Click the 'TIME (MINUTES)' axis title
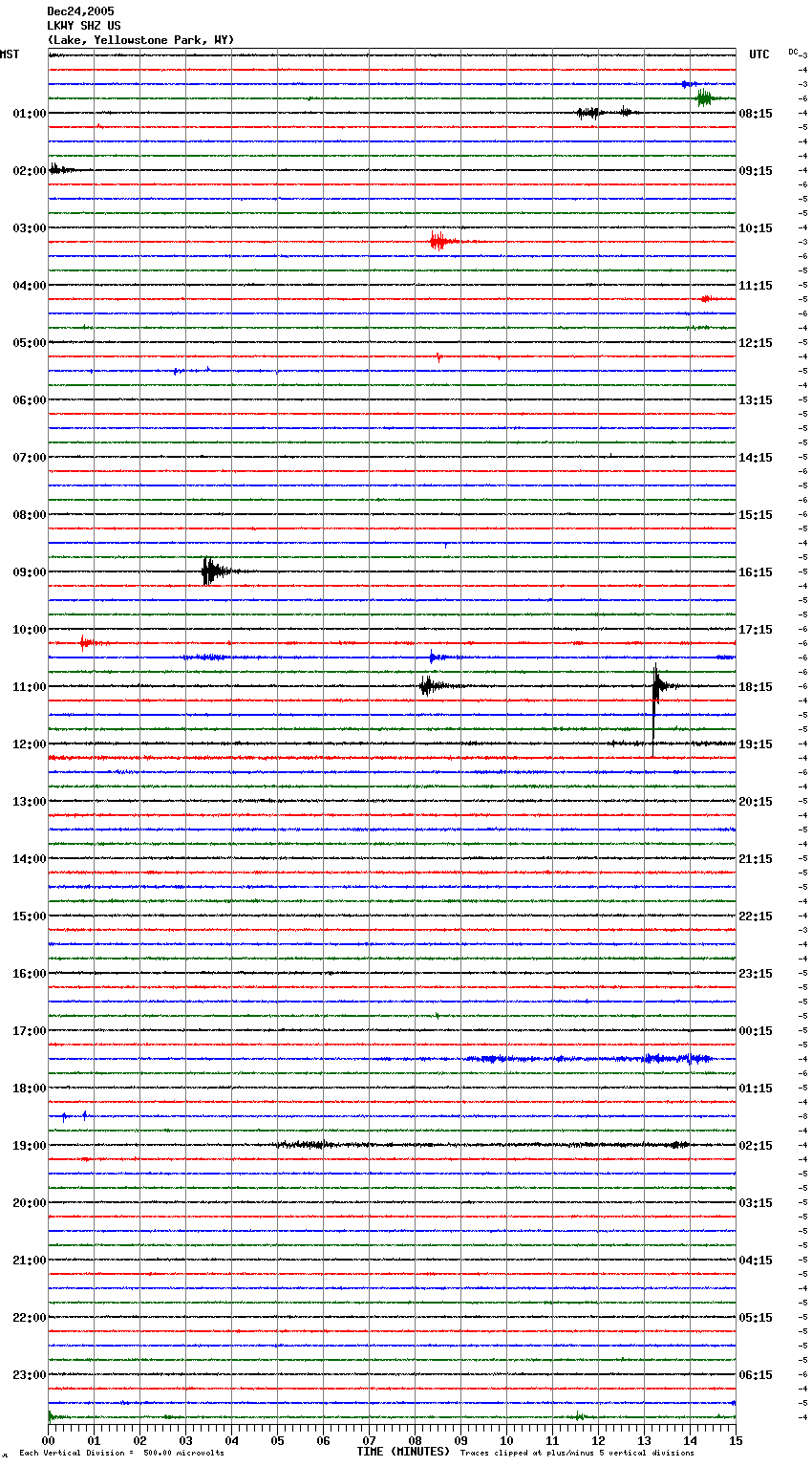 pos(403,1452)
